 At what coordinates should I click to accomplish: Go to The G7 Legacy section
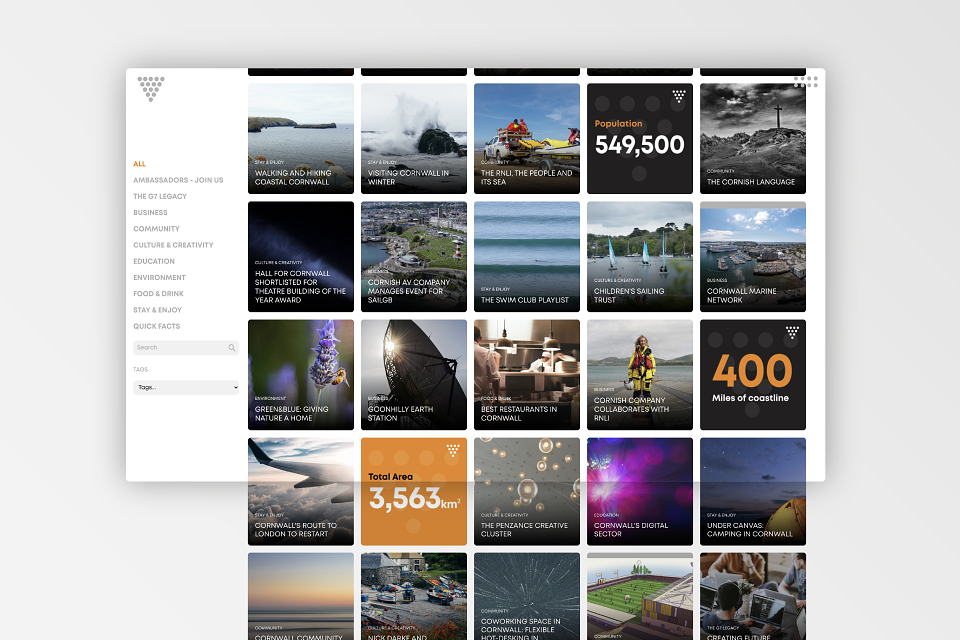(160, 196)
